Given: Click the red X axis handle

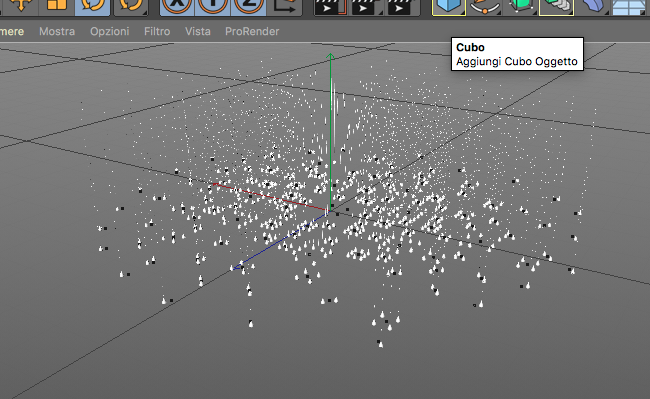Looking at the screenshot, I should point(216,184).
